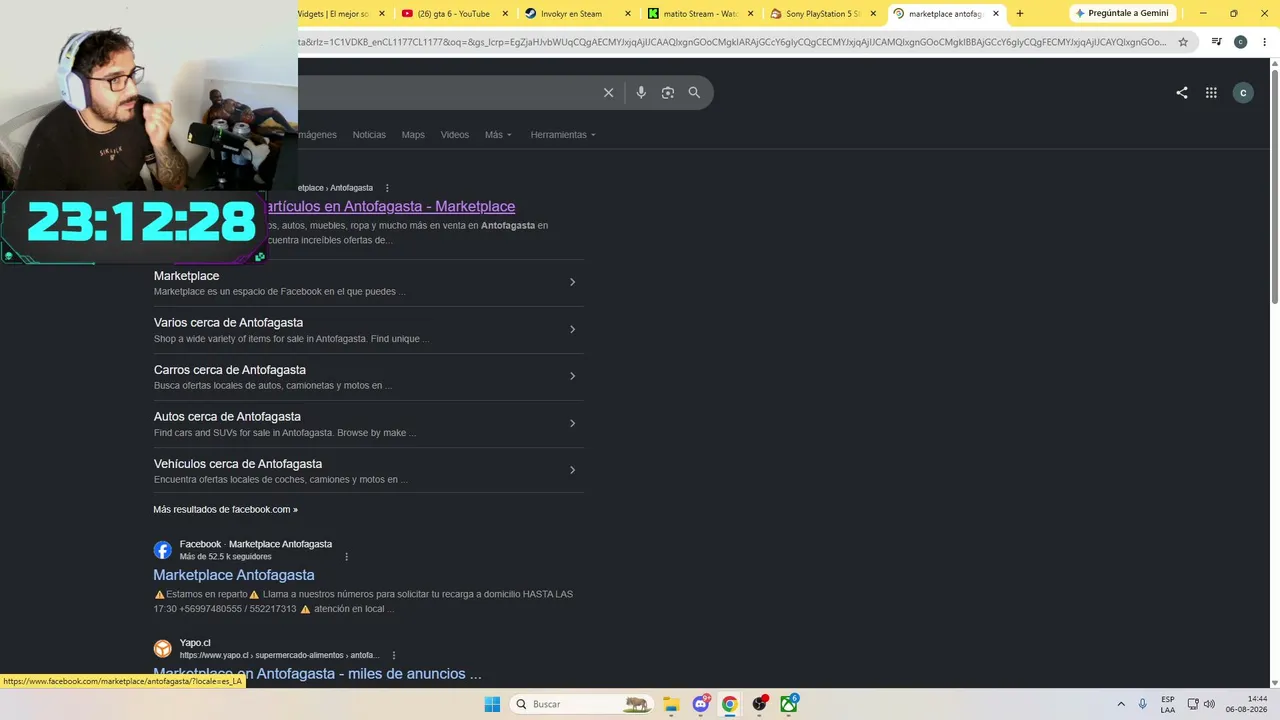Close the Invokyr en Steam tab

628,14
